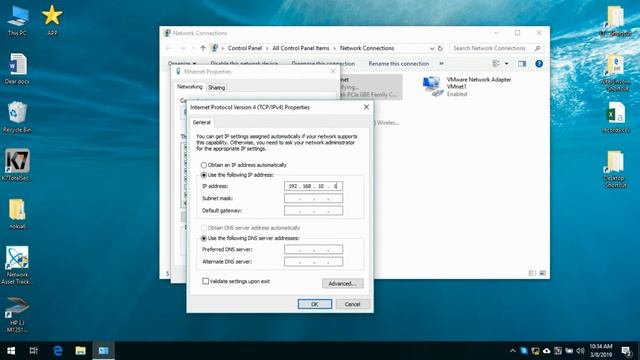640x360 pixels.
Task: Select the General tab in IPv4 Properties
Action: tap(201, 122)
